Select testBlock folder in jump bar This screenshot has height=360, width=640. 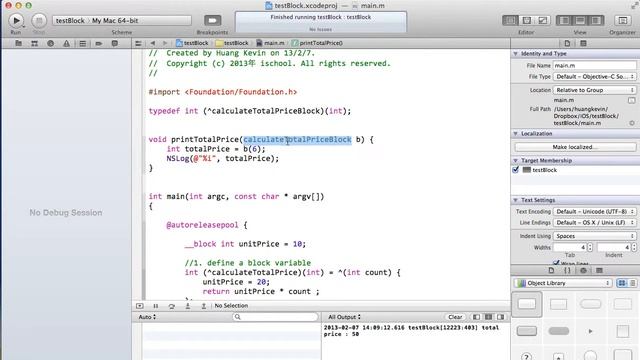[x=232, y=43]
